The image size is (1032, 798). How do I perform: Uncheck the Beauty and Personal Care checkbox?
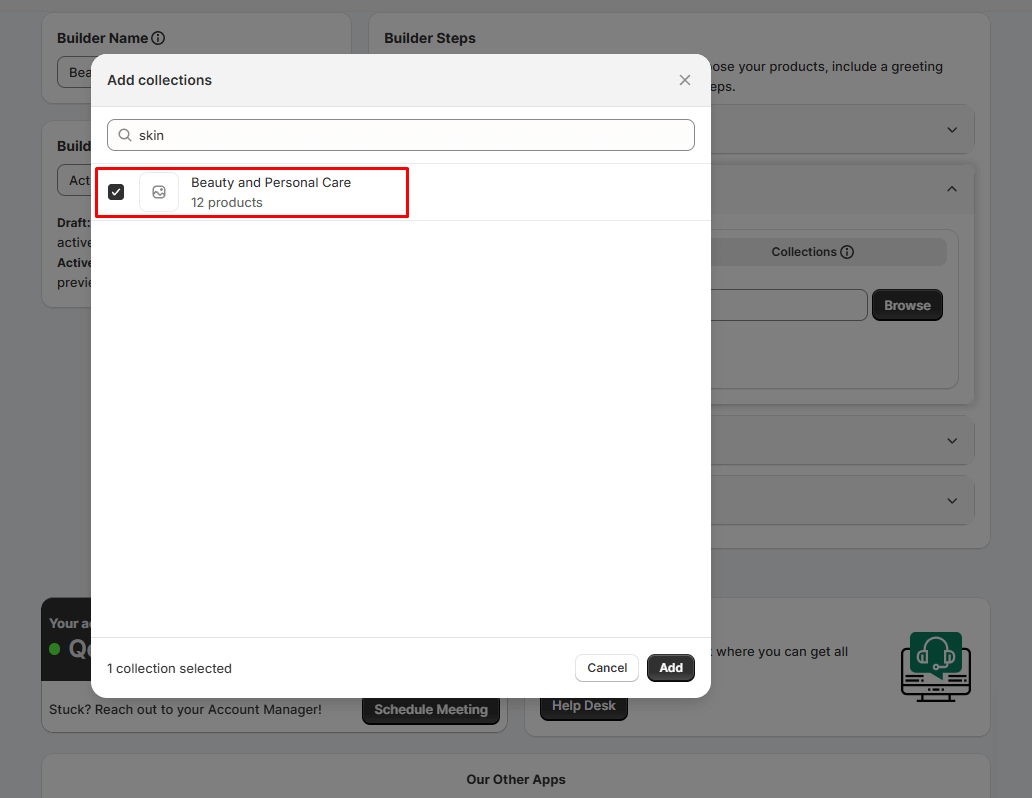(x=116, y=192)
